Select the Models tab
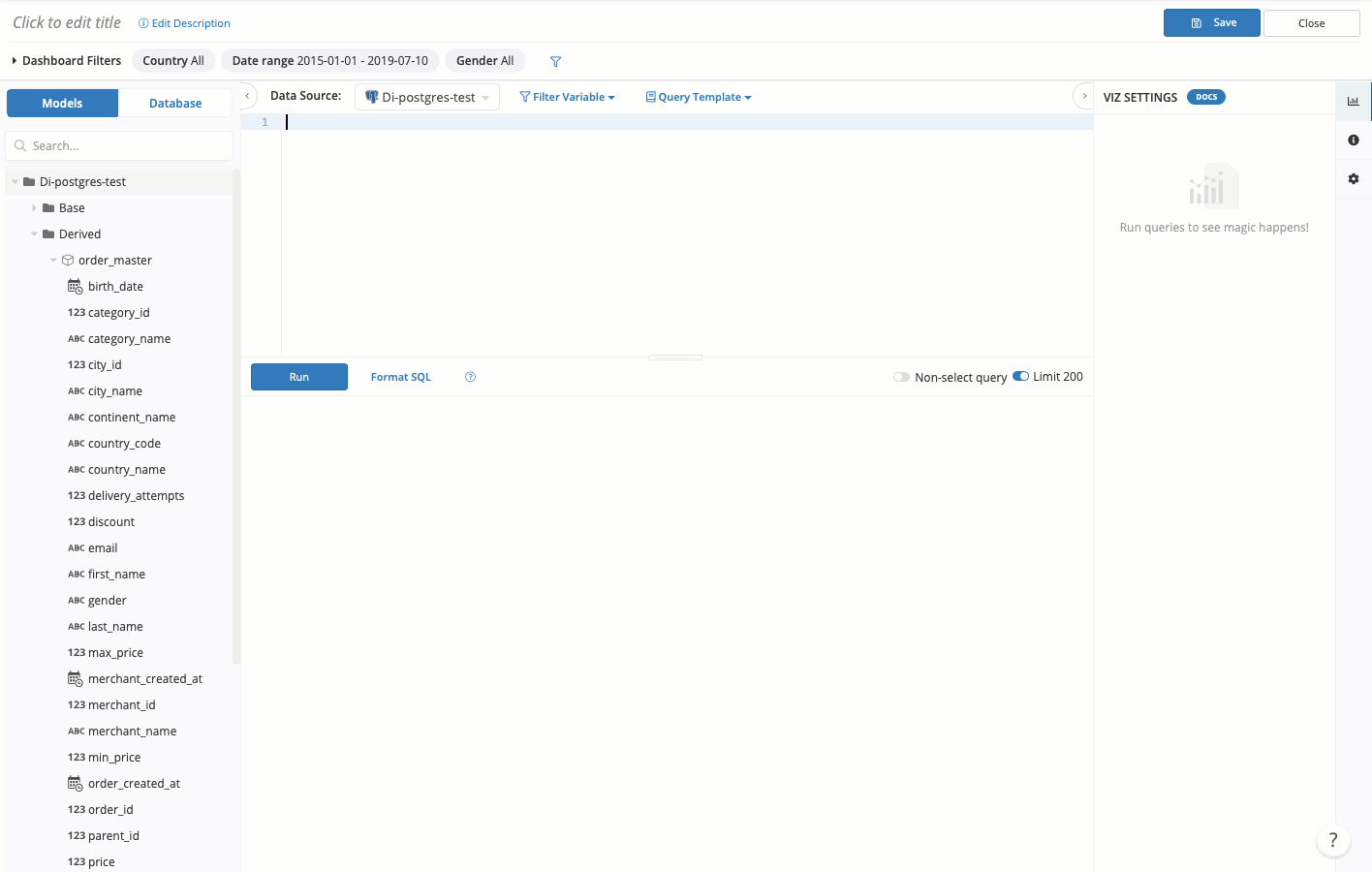This screenshot has width=1372, height=872. pos(62,103)
